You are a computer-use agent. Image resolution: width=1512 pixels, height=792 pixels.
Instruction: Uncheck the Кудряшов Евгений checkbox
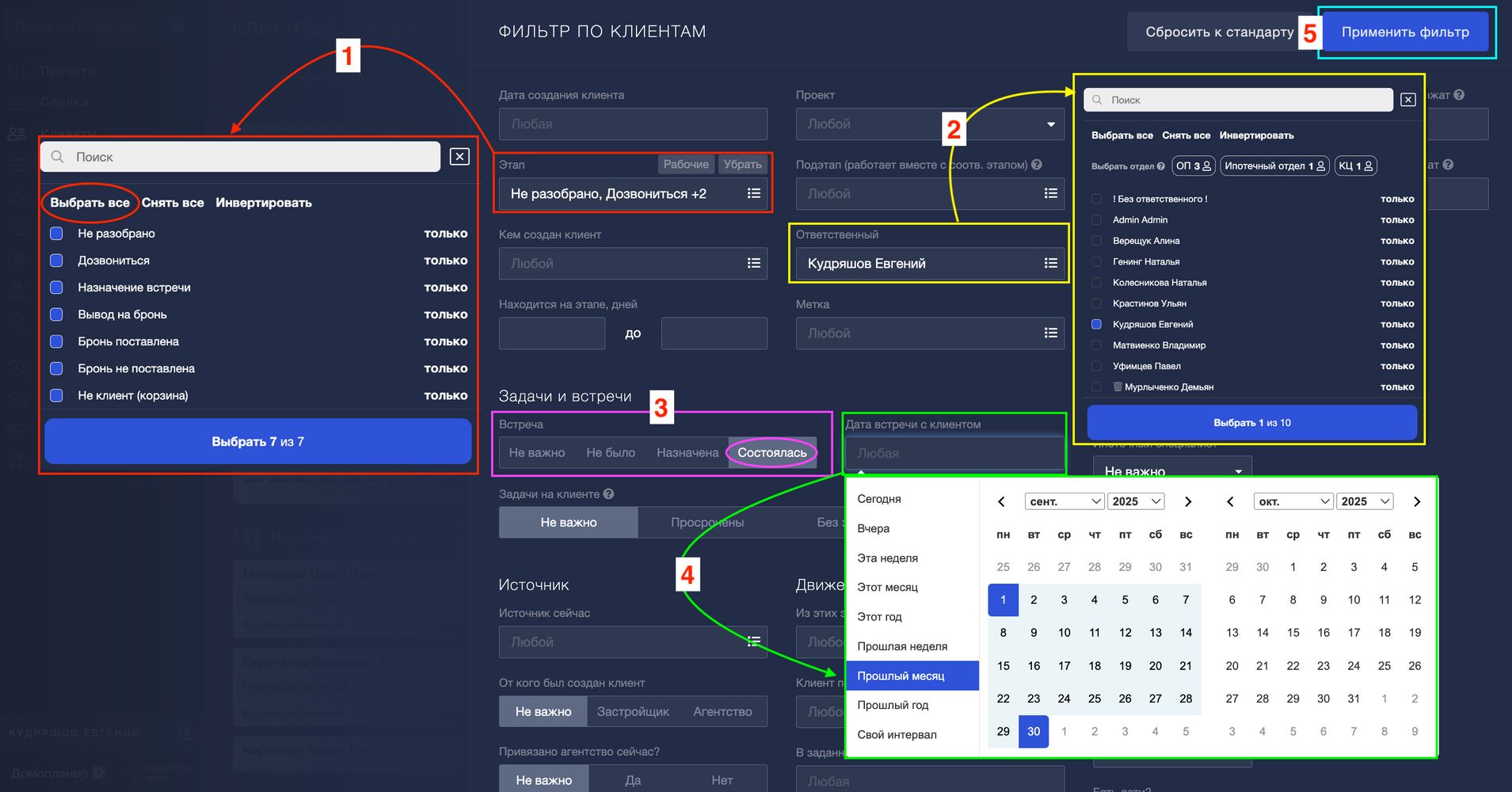click(x=1096, y=324)
